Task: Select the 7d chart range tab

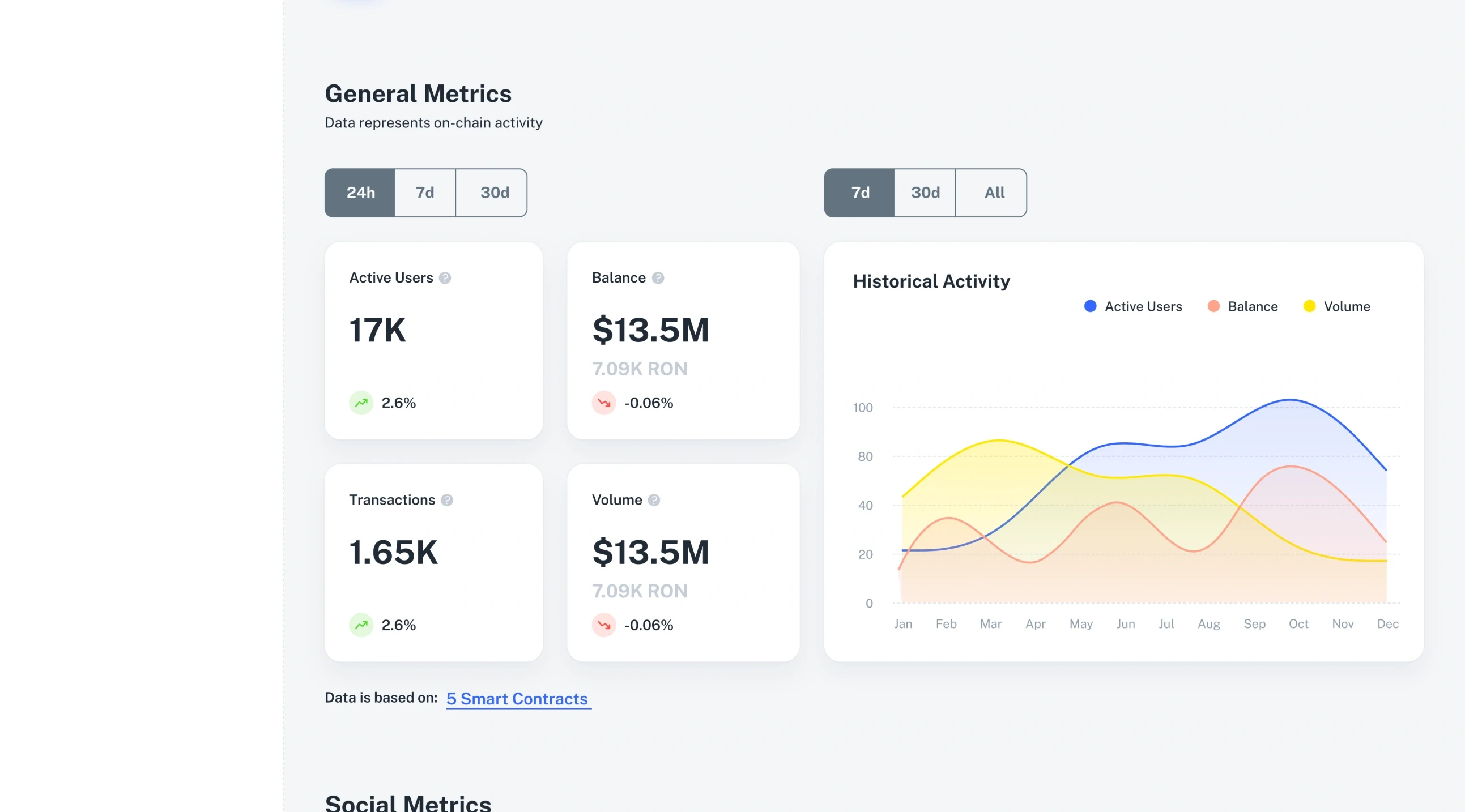Action: pyautogui.click(x=859, y=193)
